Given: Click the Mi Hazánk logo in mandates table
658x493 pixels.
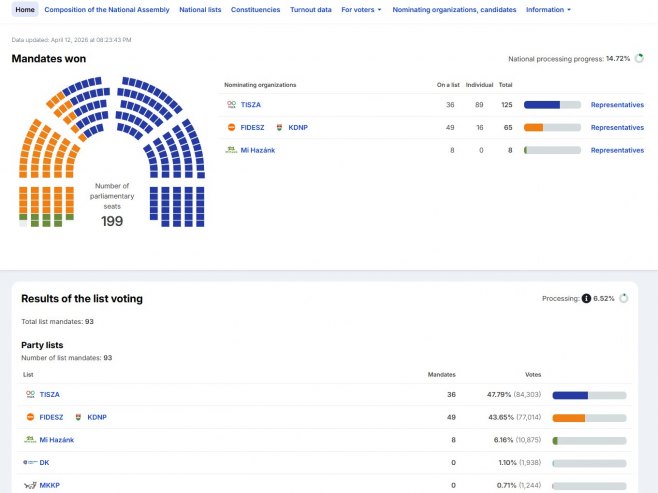Looking at the screenshot, I should pos(231,150).
